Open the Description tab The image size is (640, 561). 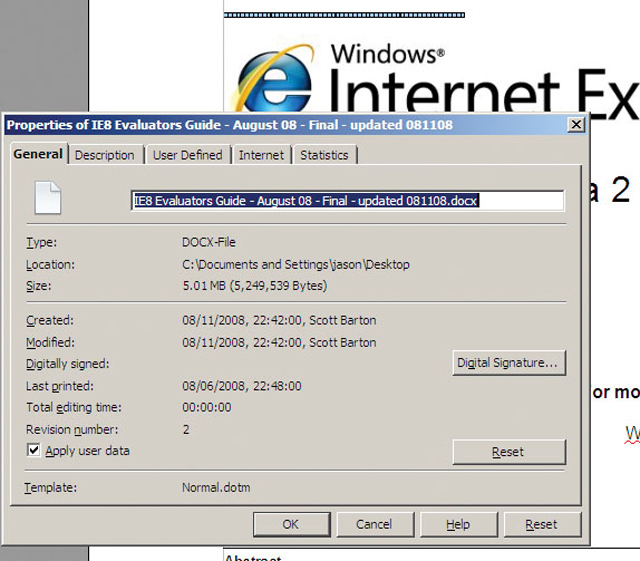[104, 155]
